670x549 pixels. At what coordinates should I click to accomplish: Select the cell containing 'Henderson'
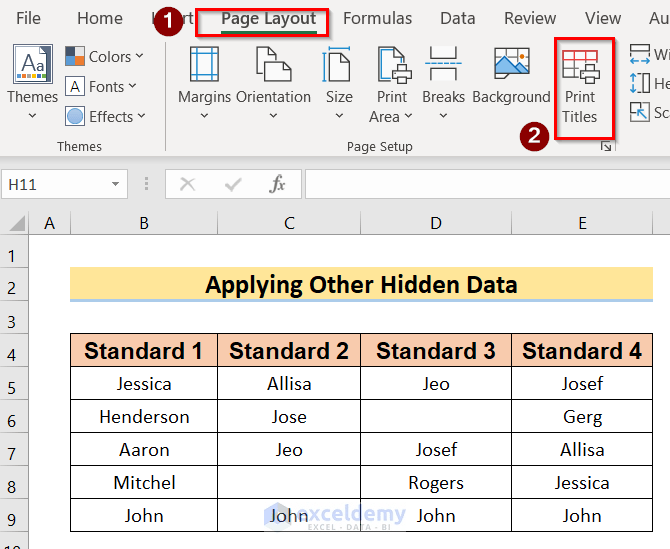(144, 417)
